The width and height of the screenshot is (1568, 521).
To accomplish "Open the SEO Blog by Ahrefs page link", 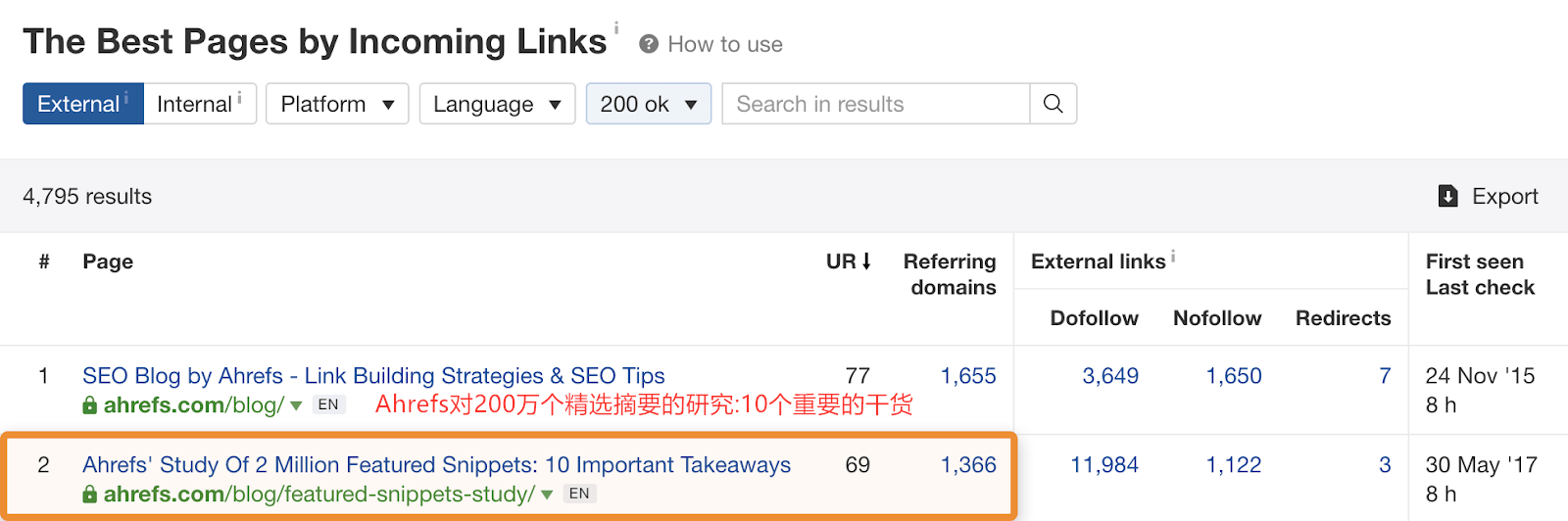I will pos(373,376).
